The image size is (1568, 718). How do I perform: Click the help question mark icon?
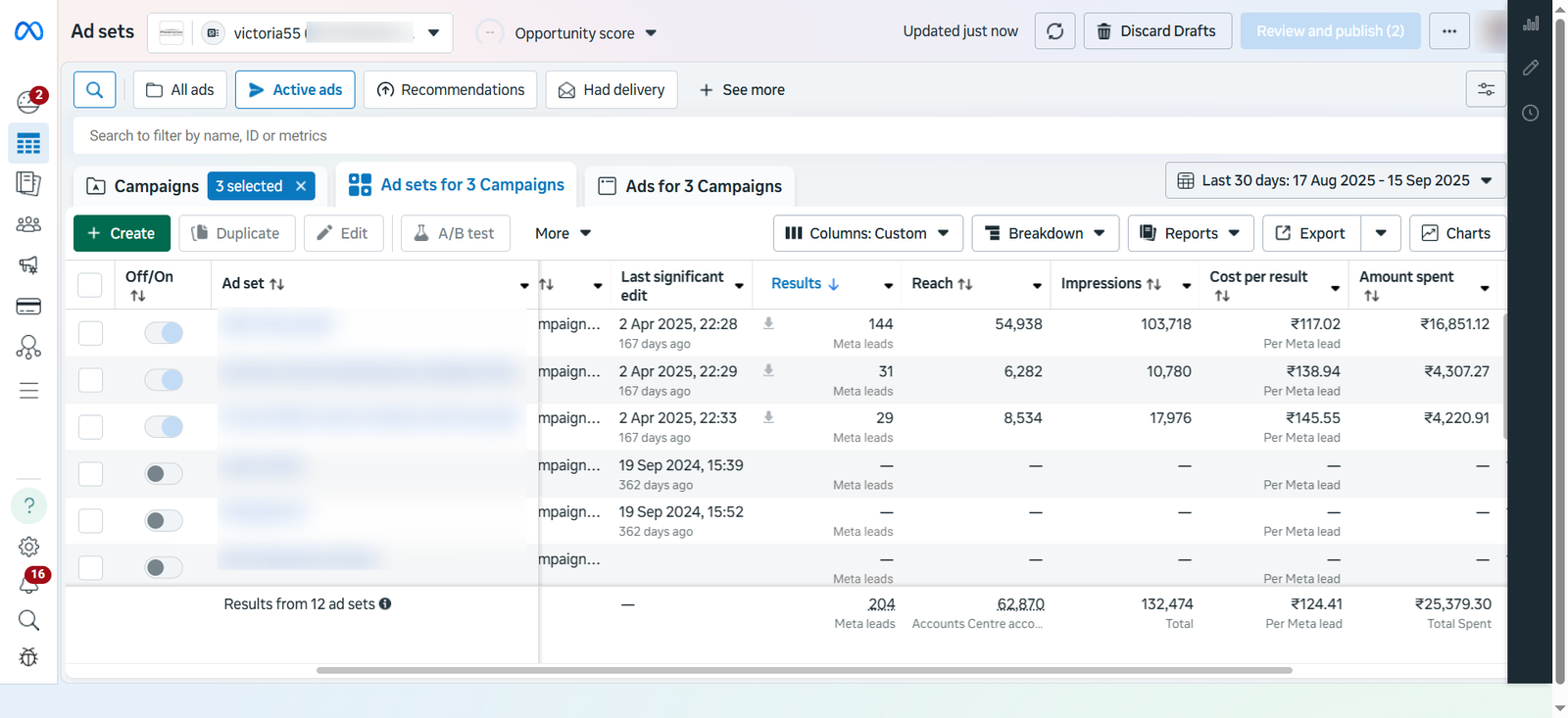click(28, 505)
